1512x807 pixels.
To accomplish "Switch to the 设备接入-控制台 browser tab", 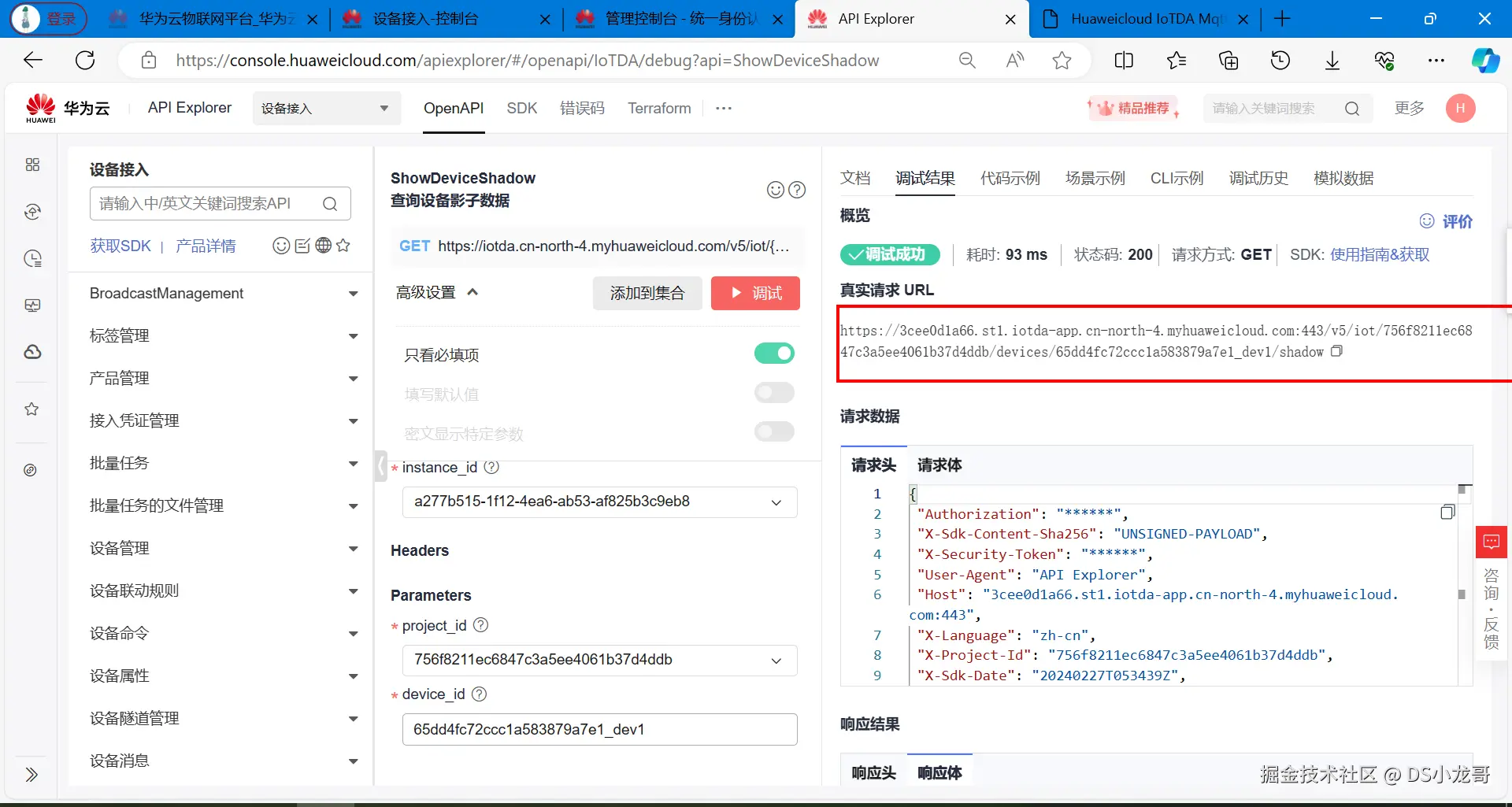I will pyautogui.click(x=445, y=19).
